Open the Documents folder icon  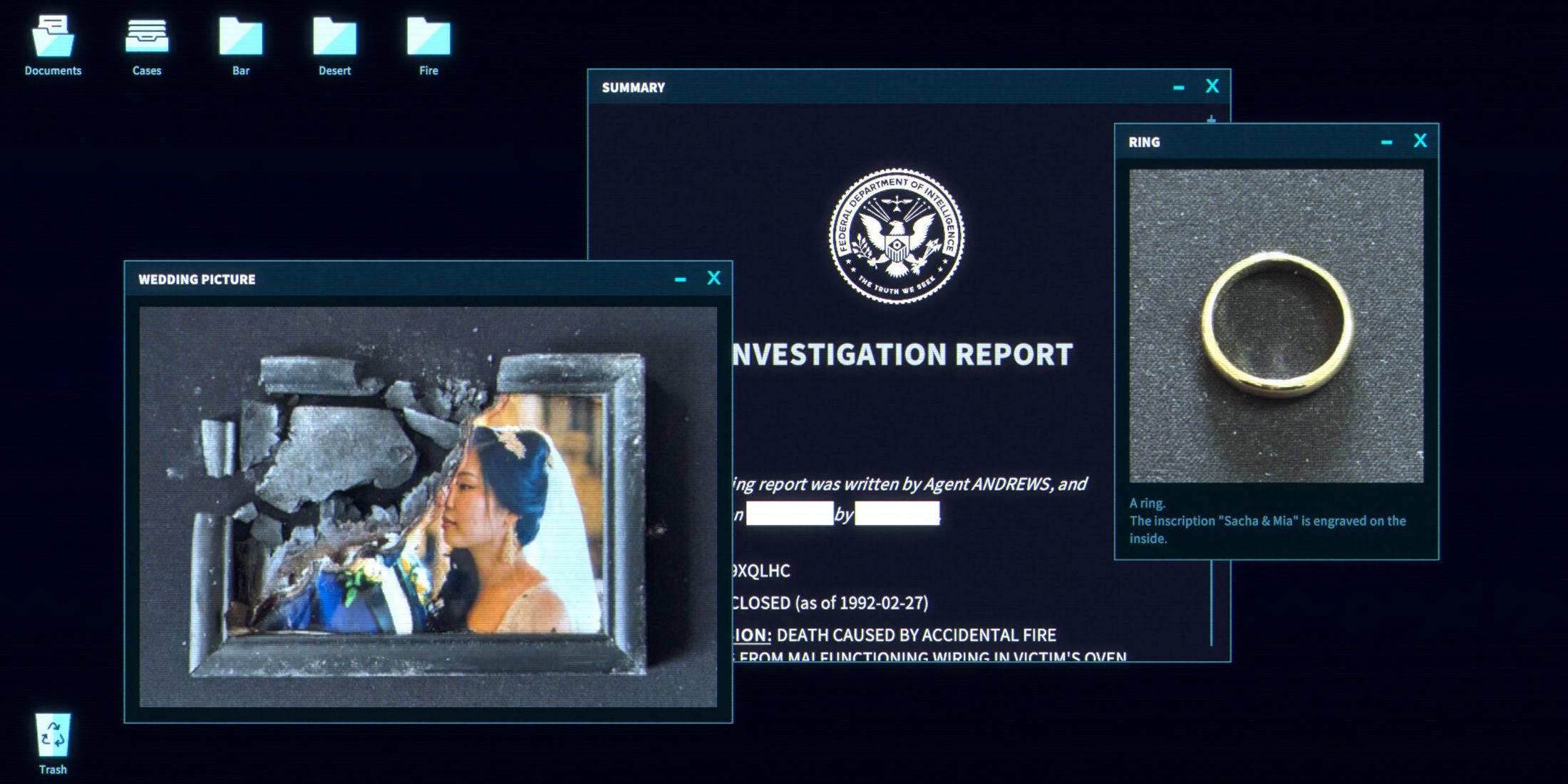point(53,37)
